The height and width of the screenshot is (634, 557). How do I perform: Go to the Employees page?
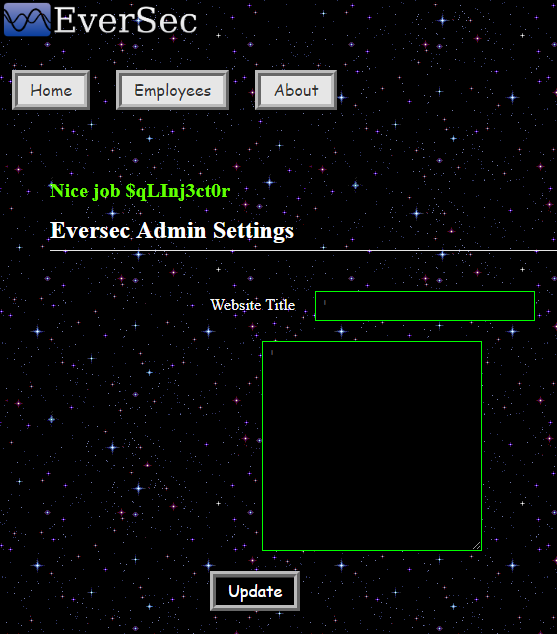click(173, 90)
